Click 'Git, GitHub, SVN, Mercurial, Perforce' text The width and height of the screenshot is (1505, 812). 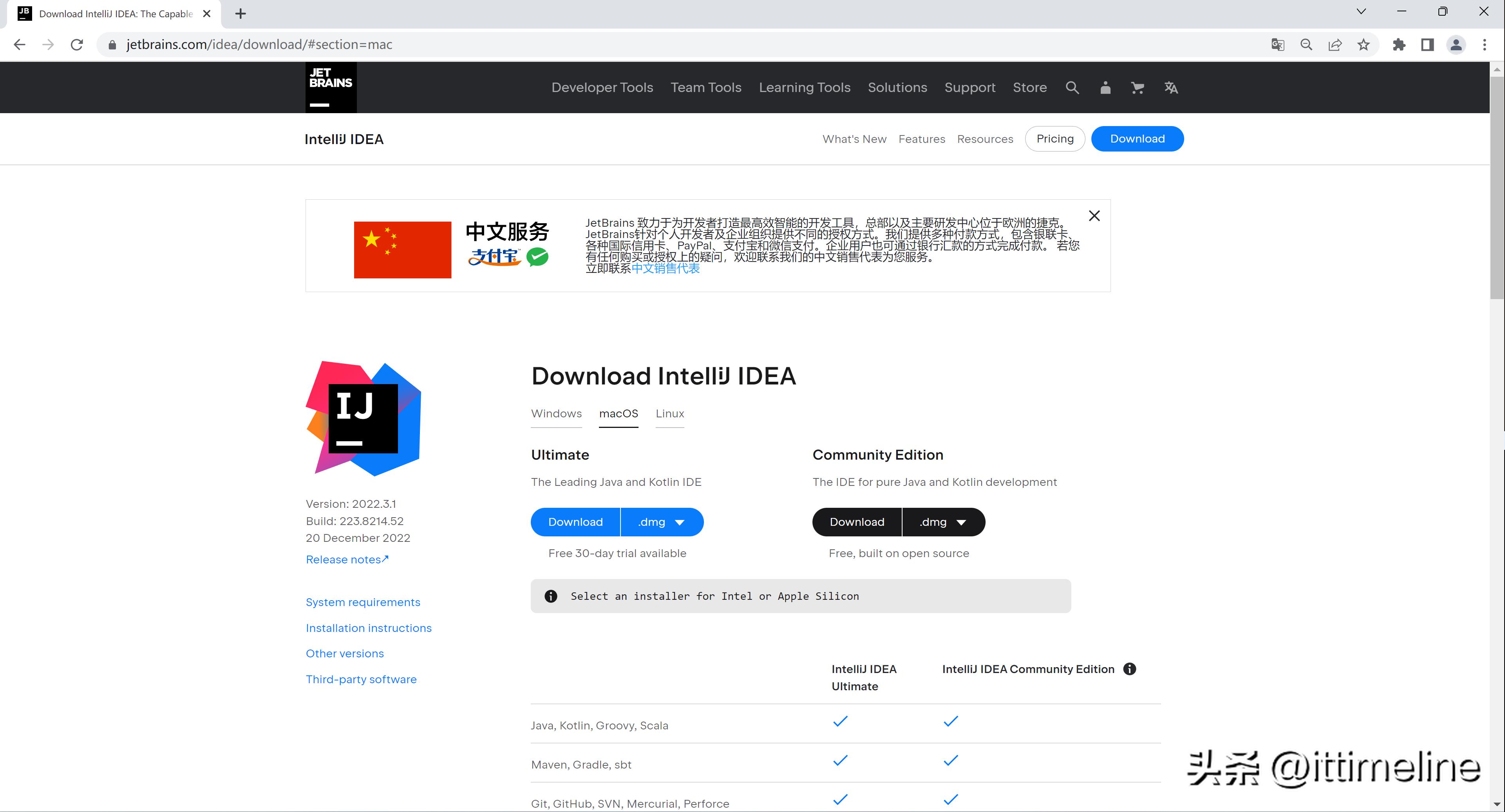[630, 804]
